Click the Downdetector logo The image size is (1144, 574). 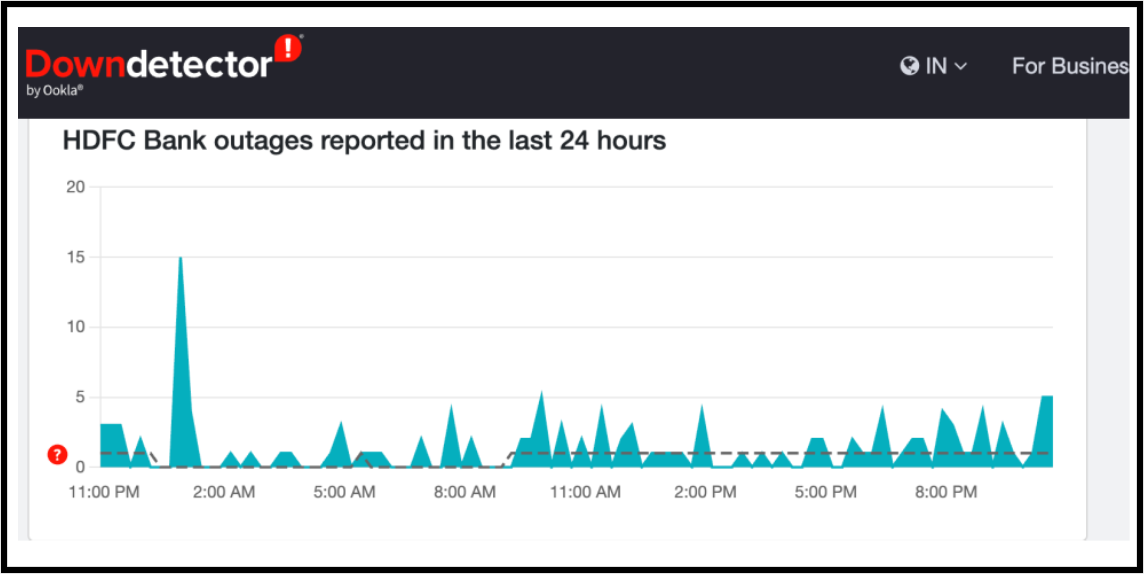150,66
